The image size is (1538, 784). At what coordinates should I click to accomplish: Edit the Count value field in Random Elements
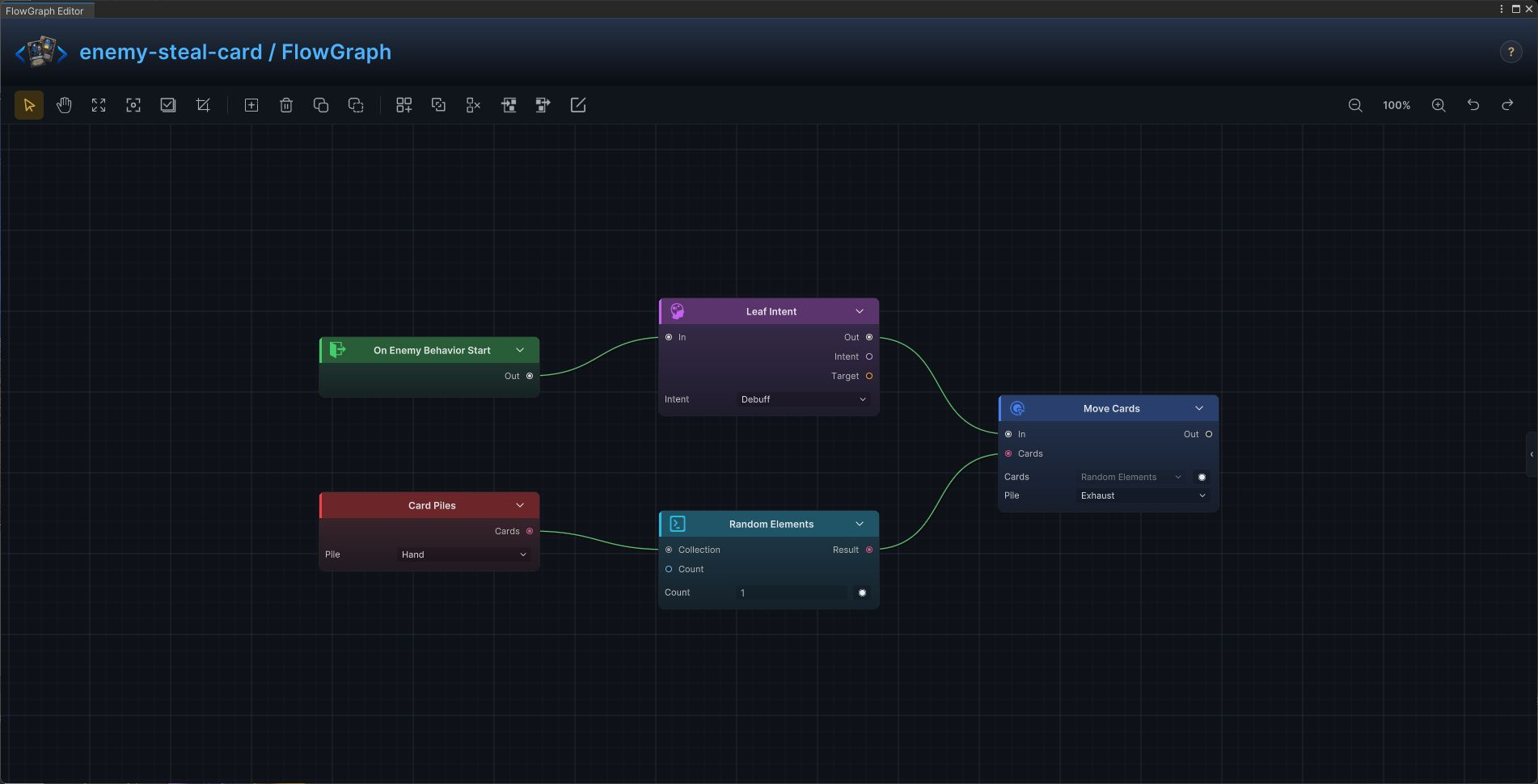(x=792, y=592)
